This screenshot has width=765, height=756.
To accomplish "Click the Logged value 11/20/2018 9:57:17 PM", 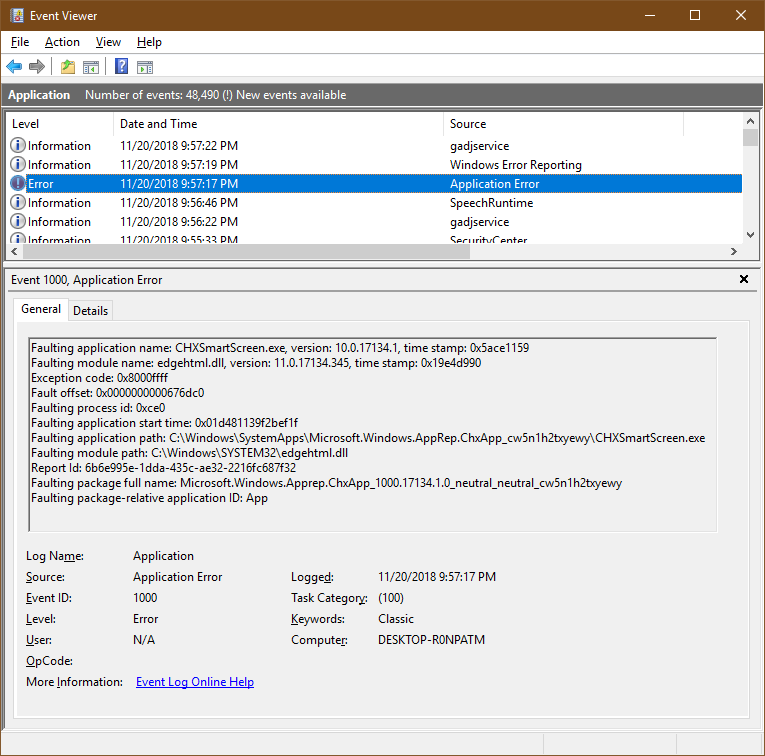I will pos(437,577).
